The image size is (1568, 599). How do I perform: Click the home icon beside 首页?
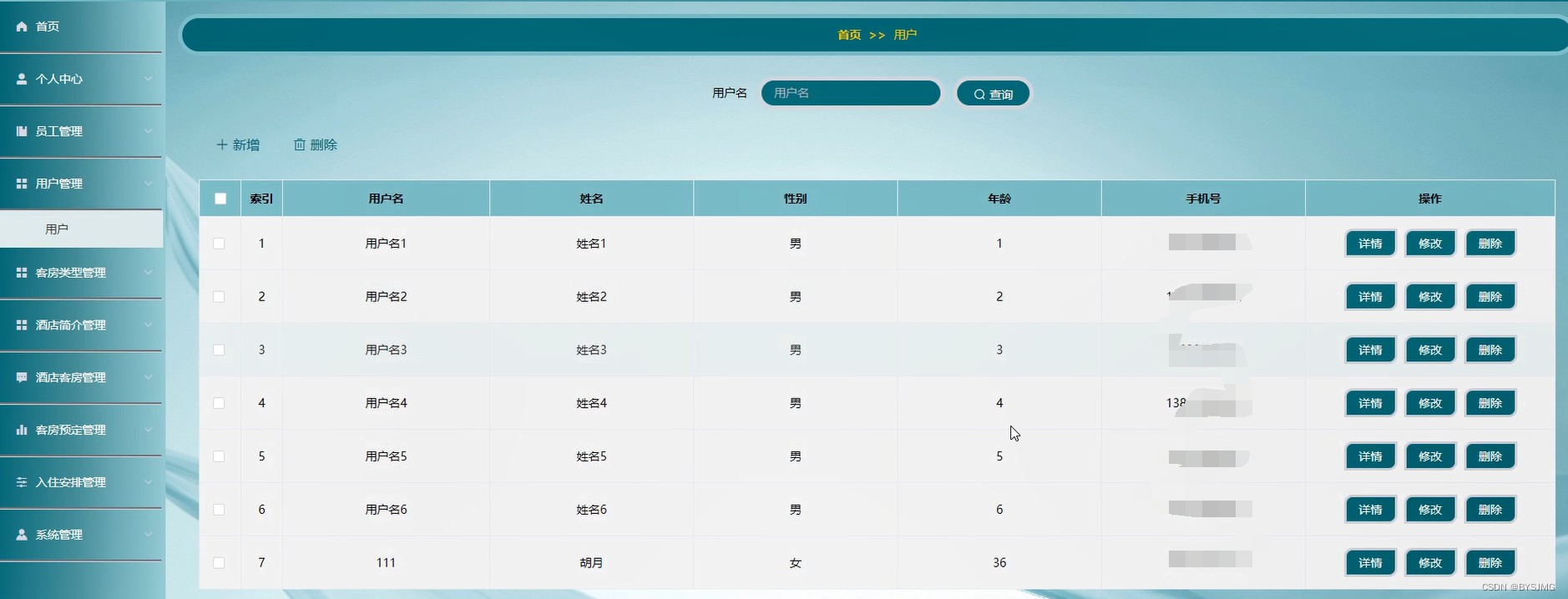[22, 27]
